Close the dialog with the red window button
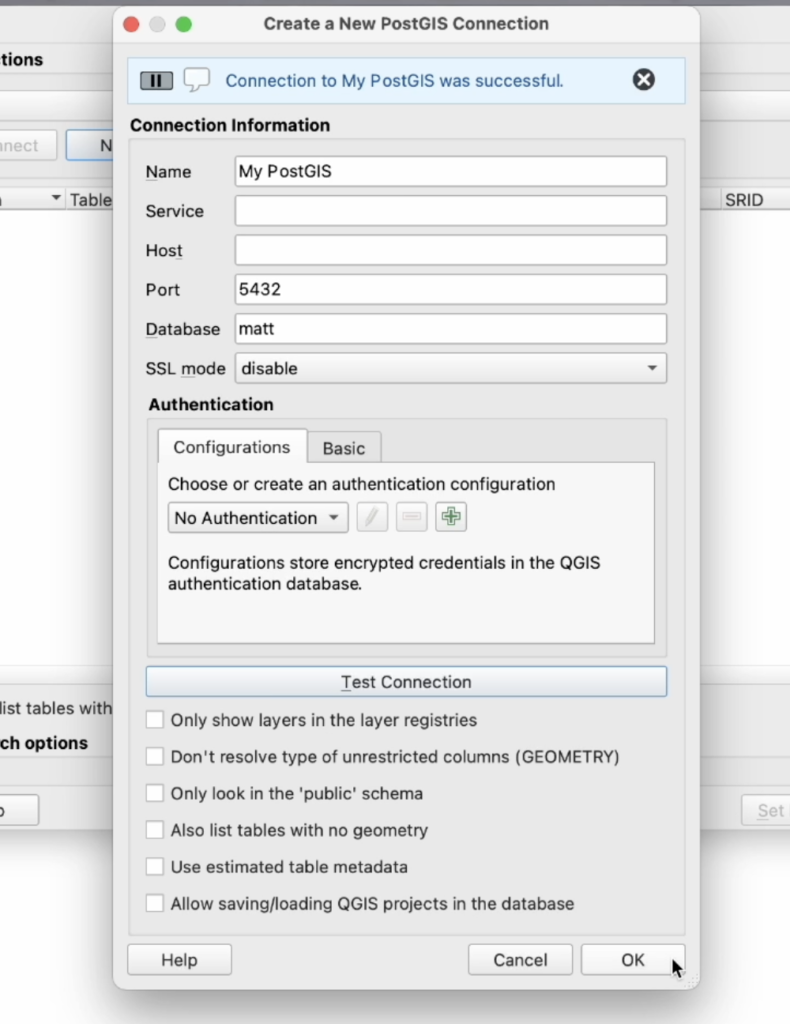This screenshot has width=790, height=1024. [x=131, y=24]
